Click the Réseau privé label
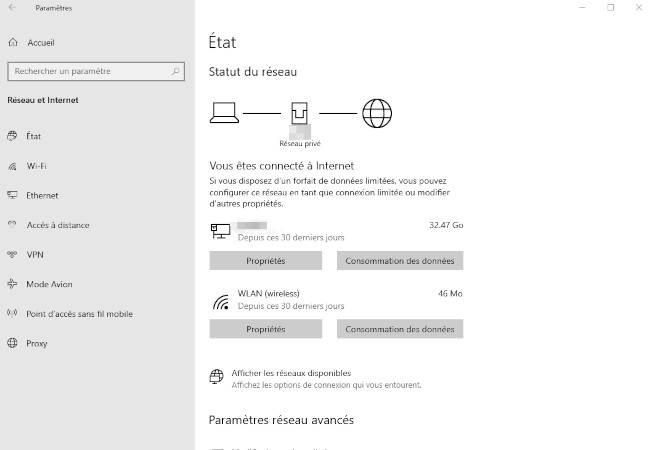The image size is (652, 450). pos(300,143)
